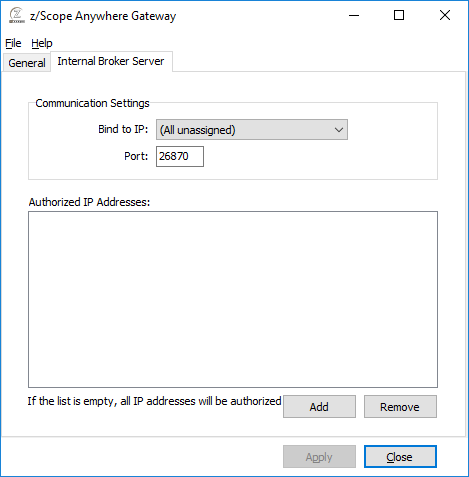Image resolution: width=469 pixels, height=477 pixels.
Task: Click the z/Scope Anywhere Gateway title text
Action: click(x=103, y=16)
